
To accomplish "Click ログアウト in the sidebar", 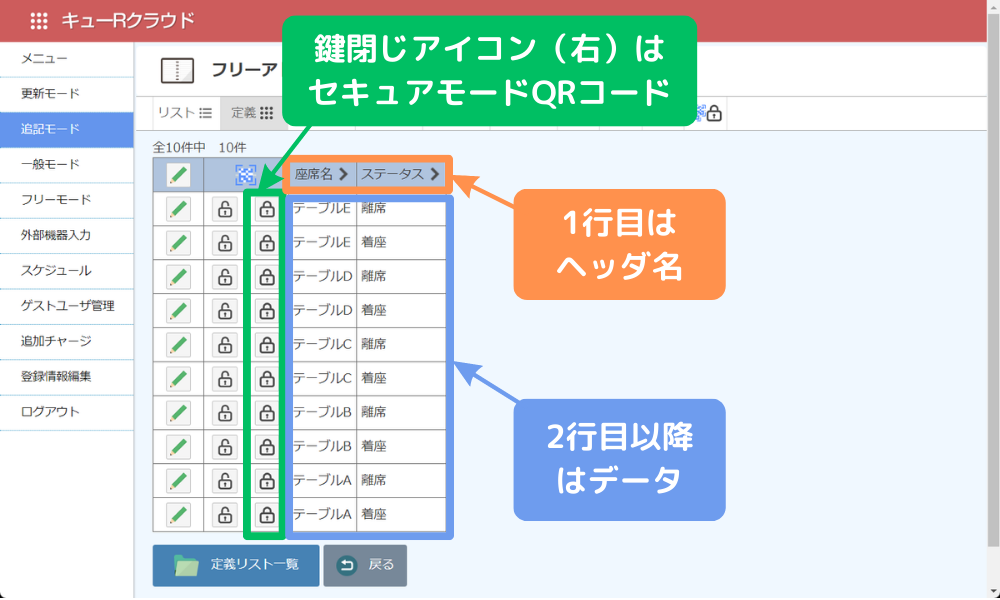I will click(66, 412).
